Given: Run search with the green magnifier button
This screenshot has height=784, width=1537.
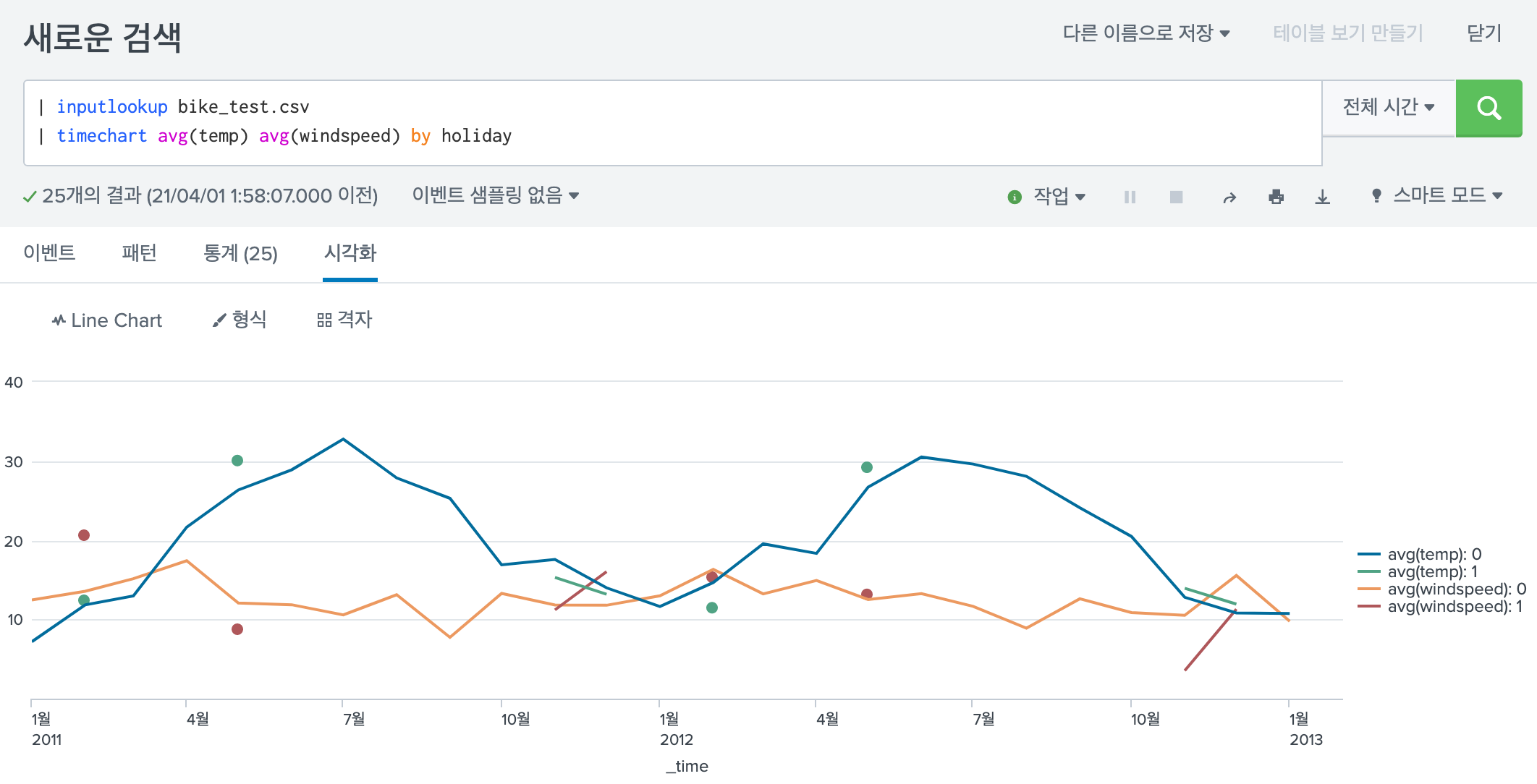Looking at the screenshot, I should click(1489, 108).
